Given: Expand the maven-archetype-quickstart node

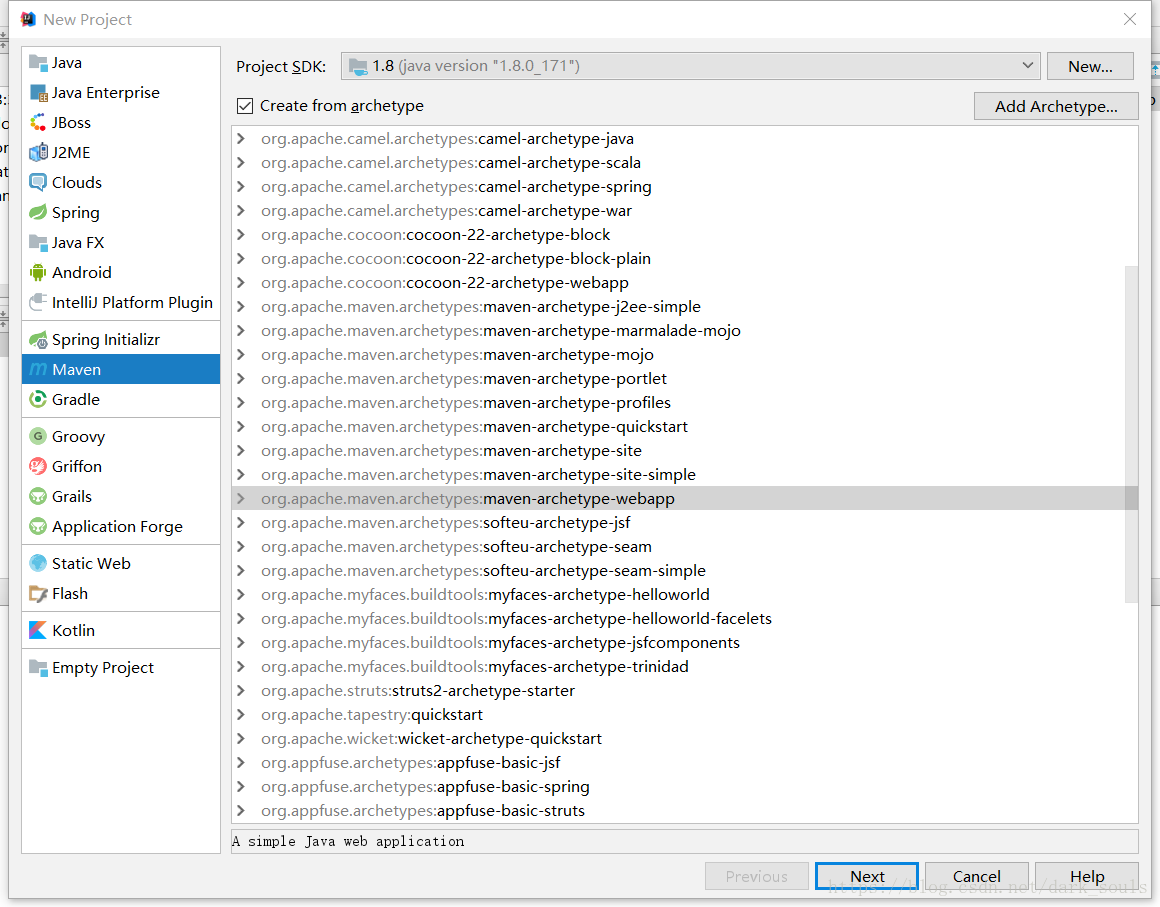Looking at the screenshot, I should point(240,427).
